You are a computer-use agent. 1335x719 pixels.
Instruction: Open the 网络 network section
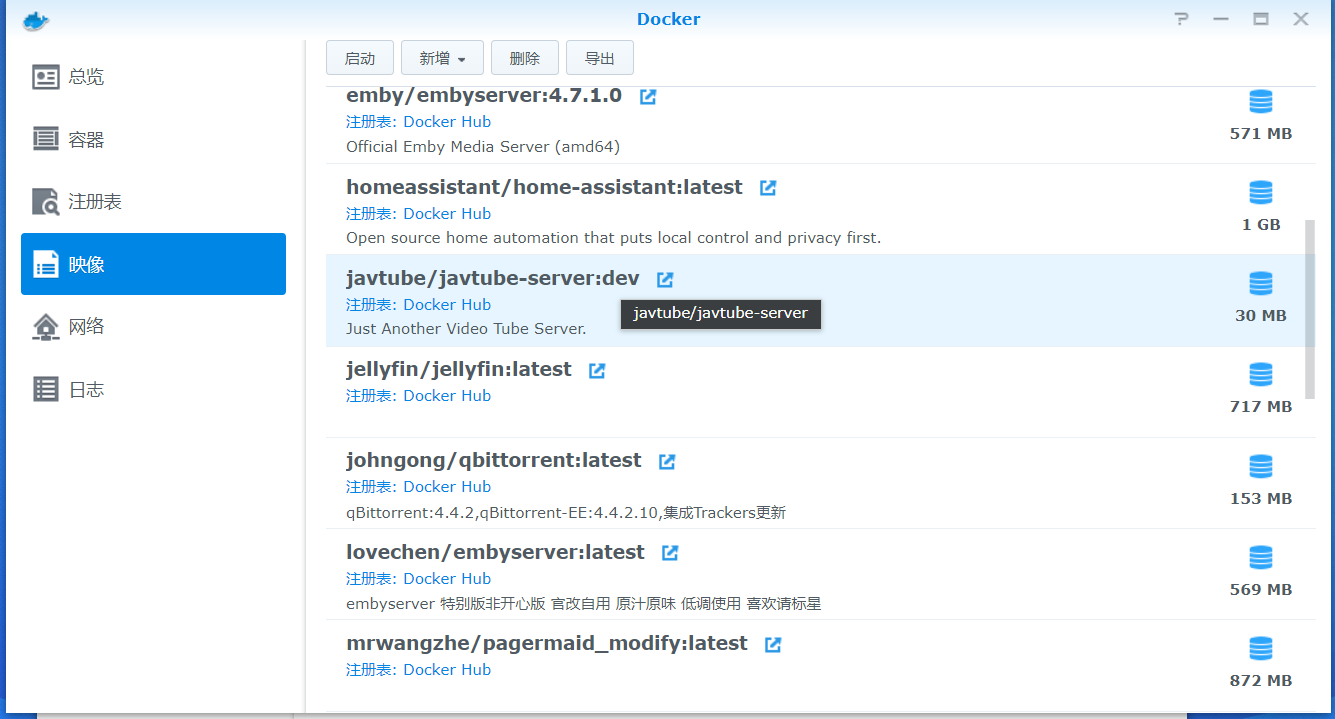[x=153, y=327]
